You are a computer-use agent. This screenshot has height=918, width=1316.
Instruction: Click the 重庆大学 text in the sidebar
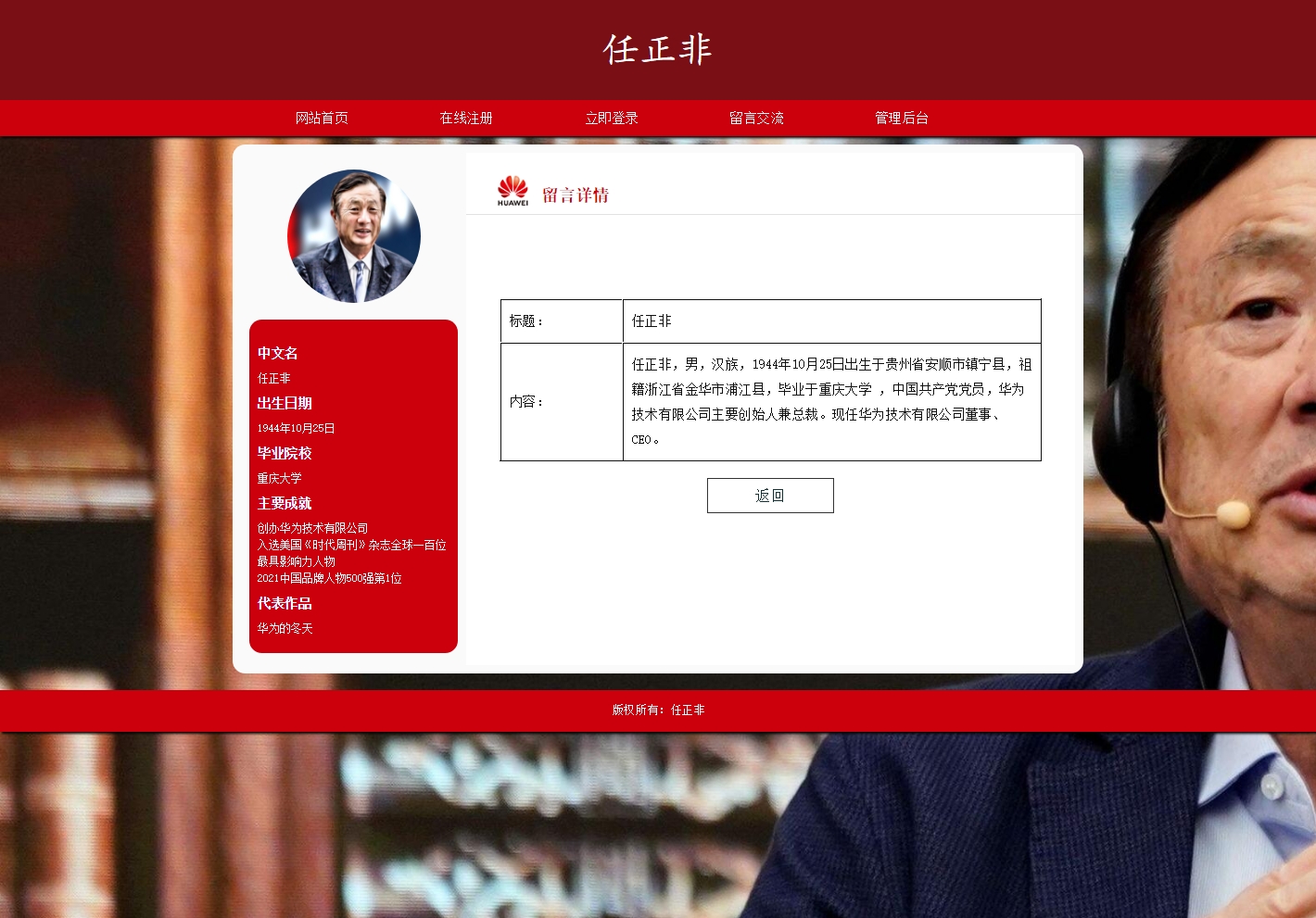coord(279,478)
